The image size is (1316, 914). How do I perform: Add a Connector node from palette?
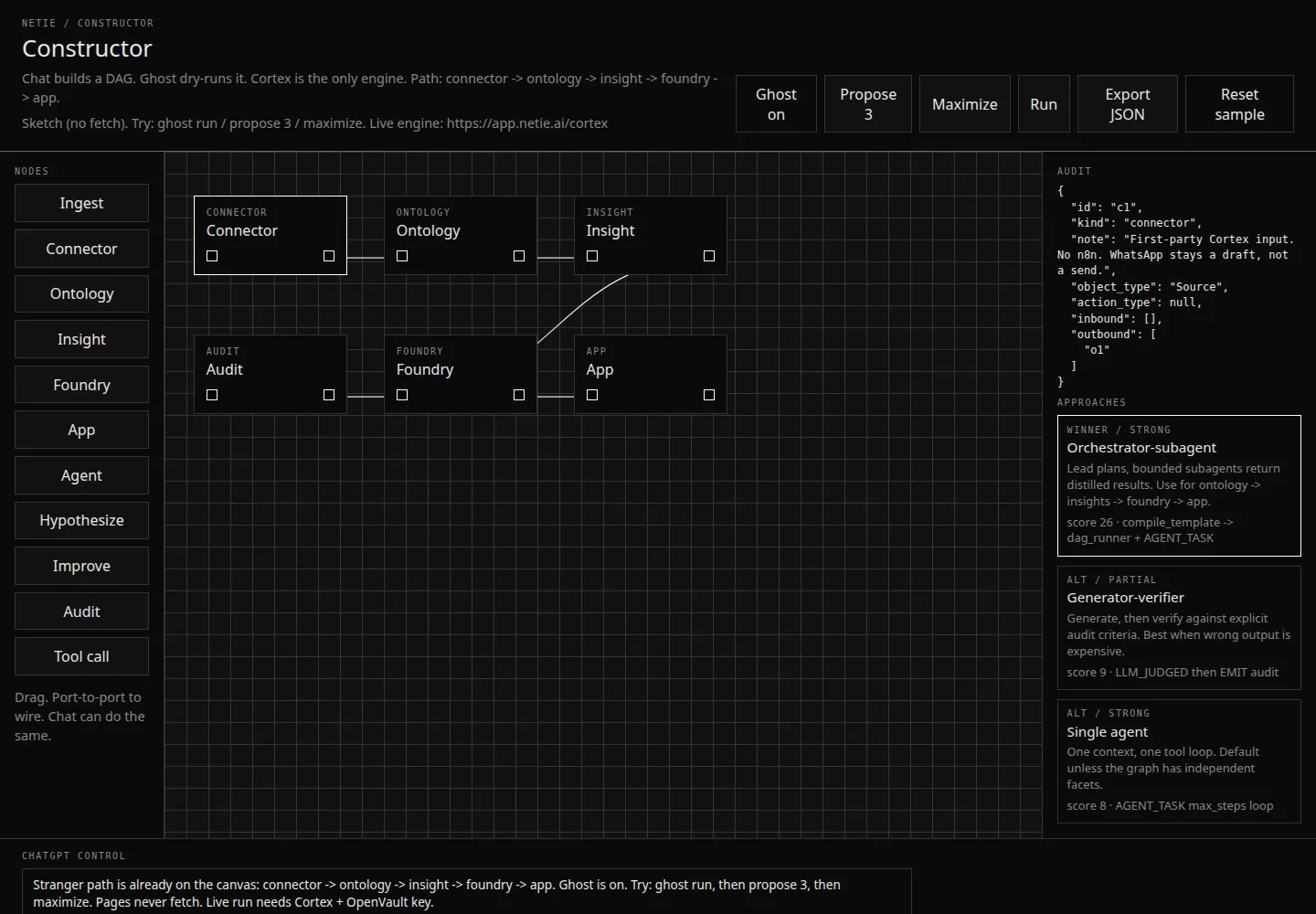[x=81, y=249]
